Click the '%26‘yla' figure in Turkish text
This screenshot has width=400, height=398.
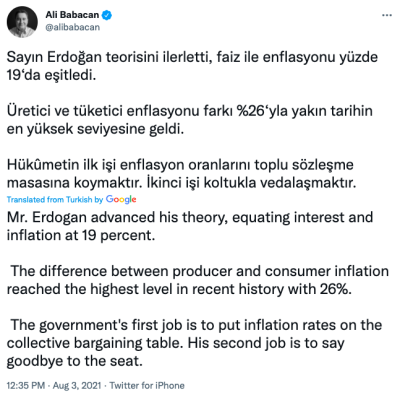263,111
